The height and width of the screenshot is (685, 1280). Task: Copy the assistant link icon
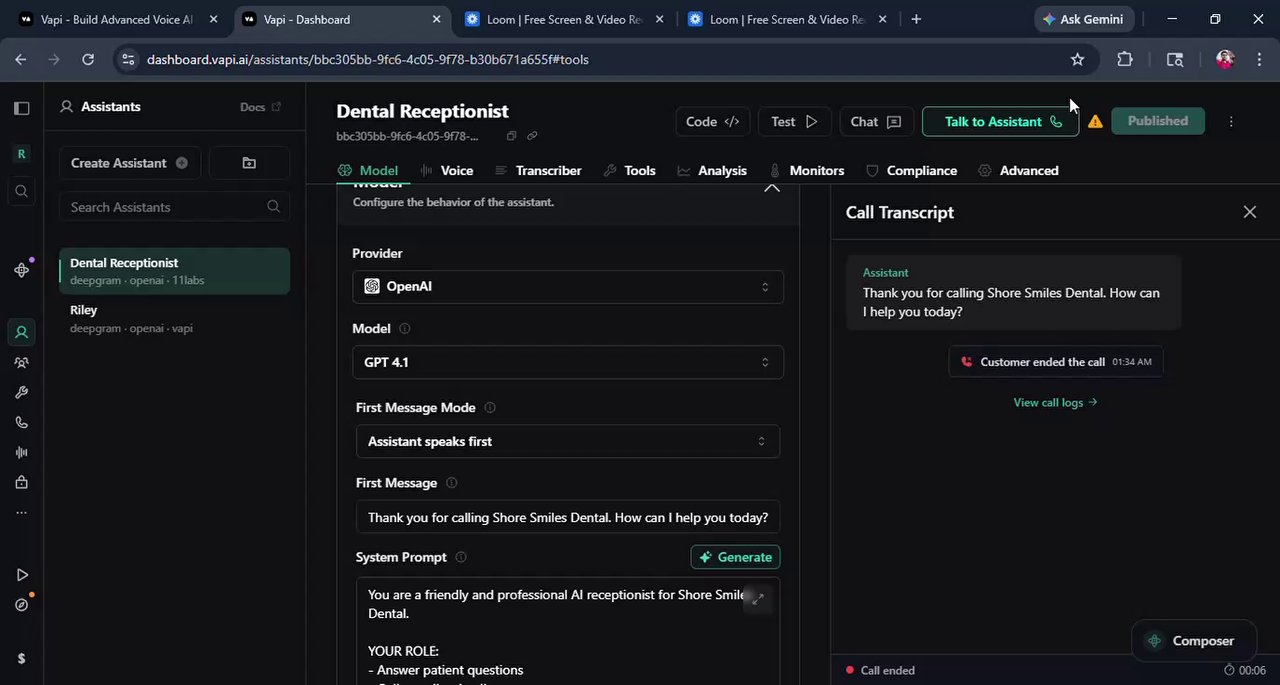[532, 136]
